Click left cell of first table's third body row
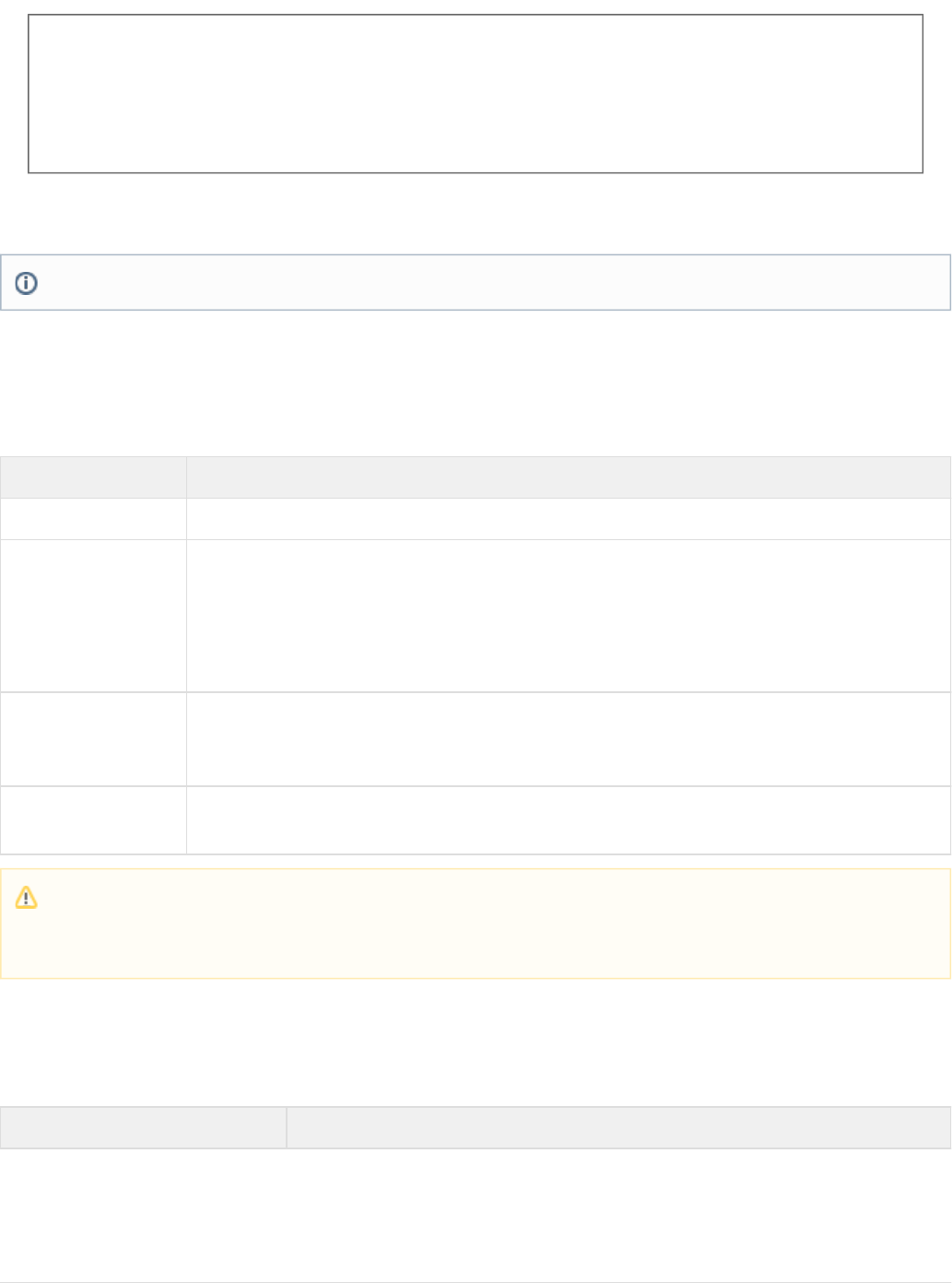 click(93, 739)
